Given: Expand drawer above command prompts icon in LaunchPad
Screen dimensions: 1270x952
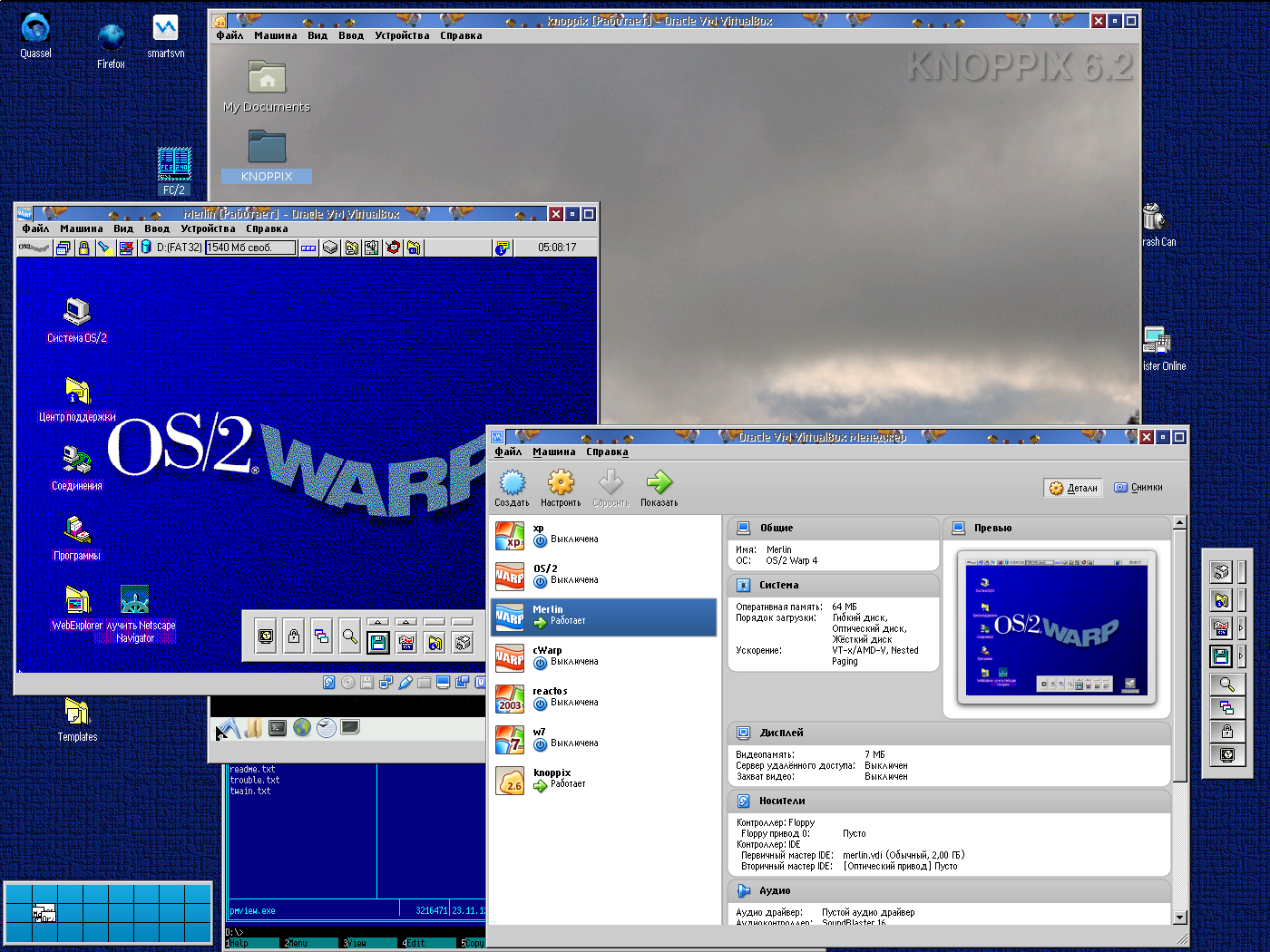Looking at the screenshot, I should click(x=406, y=622).
